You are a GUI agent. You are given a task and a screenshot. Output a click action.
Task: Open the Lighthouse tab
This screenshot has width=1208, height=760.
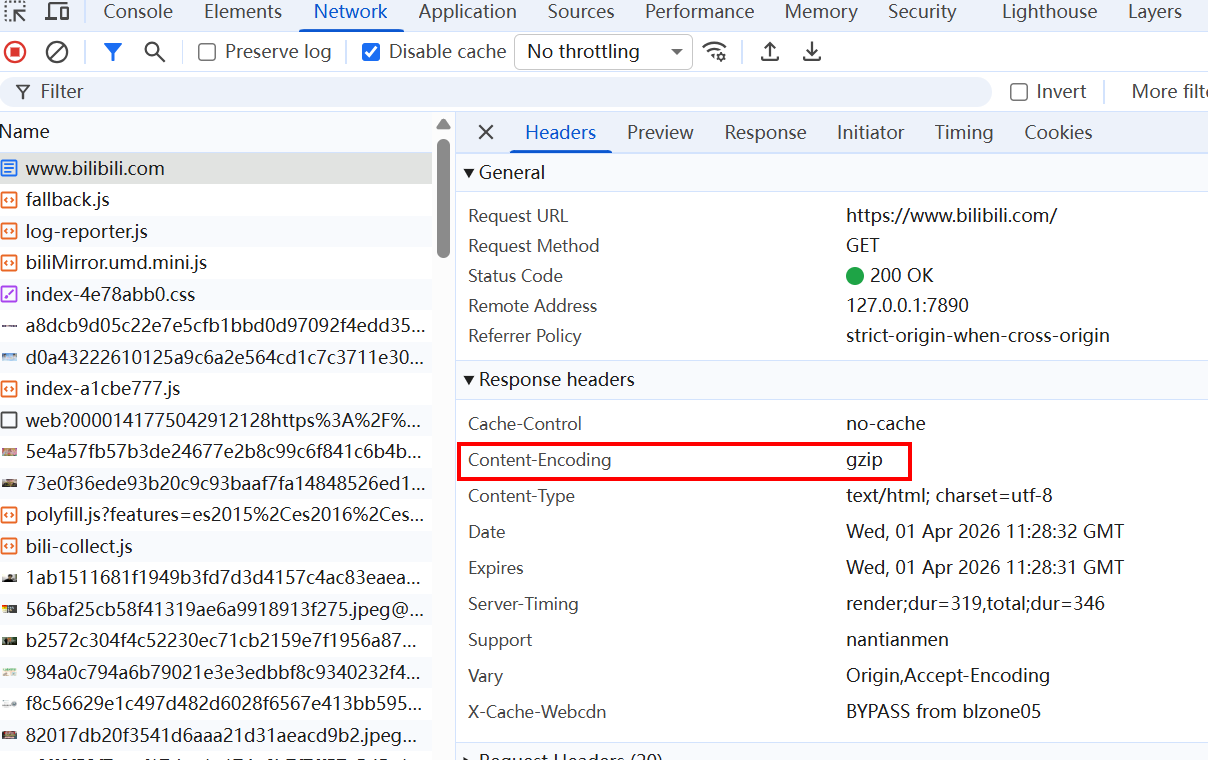pyautogui.click(x=1050, y=12)
